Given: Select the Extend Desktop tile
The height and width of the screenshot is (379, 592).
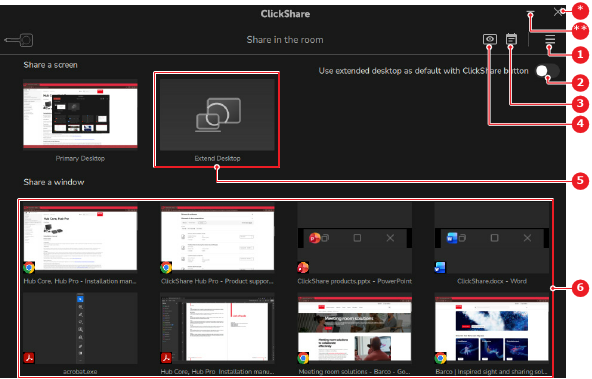Looking at the screenshot, I should pyautogui.click(x=217, y=120).
